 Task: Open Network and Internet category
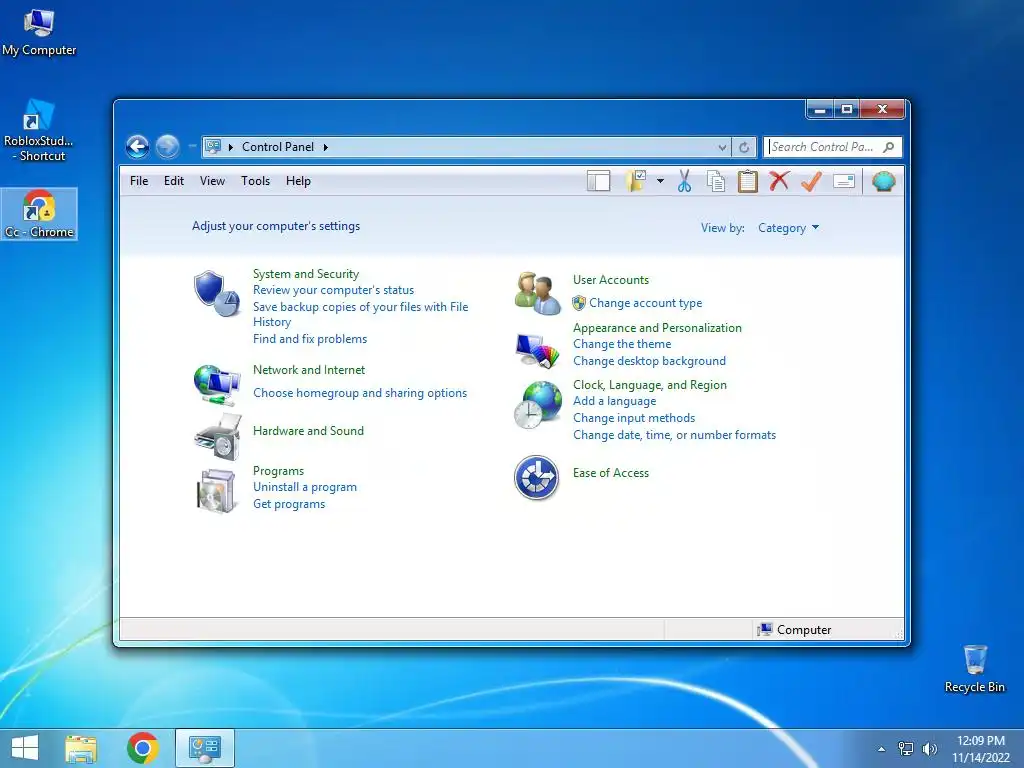pyautogui.click(x=309, y=370)
